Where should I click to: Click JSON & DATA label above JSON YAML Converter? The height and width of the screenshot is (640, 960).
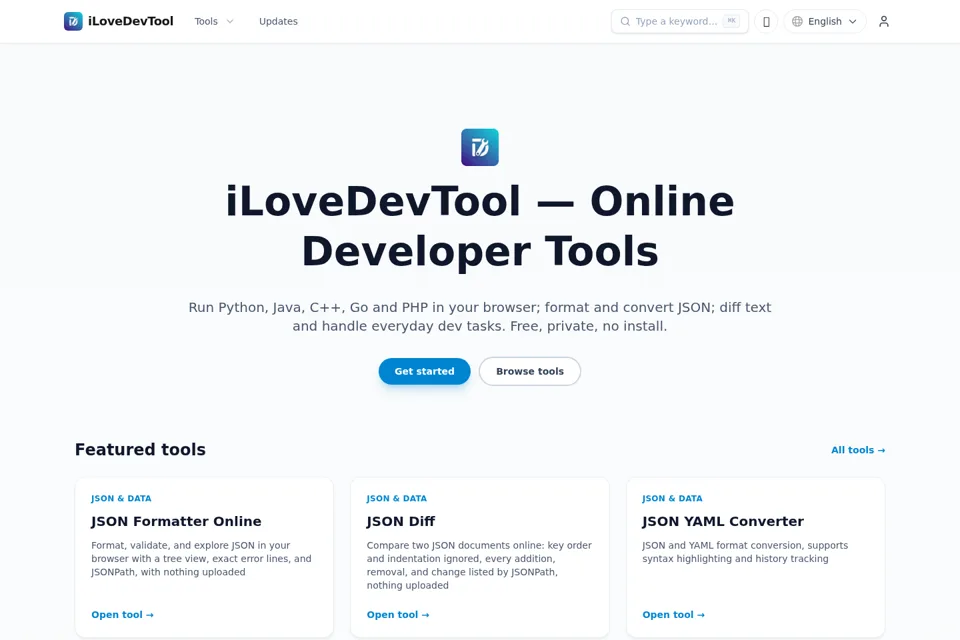(672, 499)
